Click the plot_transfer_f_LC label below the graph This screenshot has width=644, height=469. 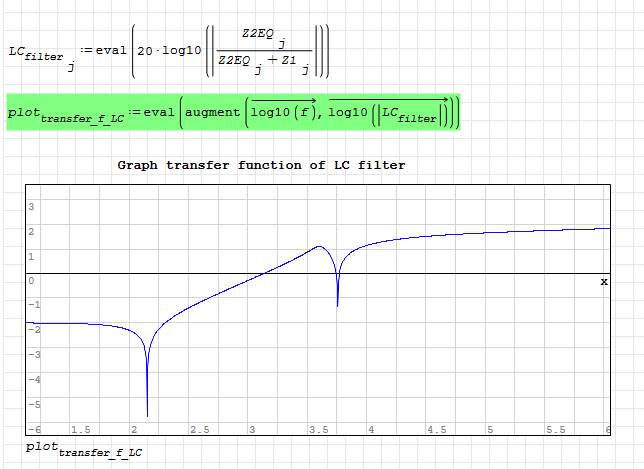pos(83,449)
